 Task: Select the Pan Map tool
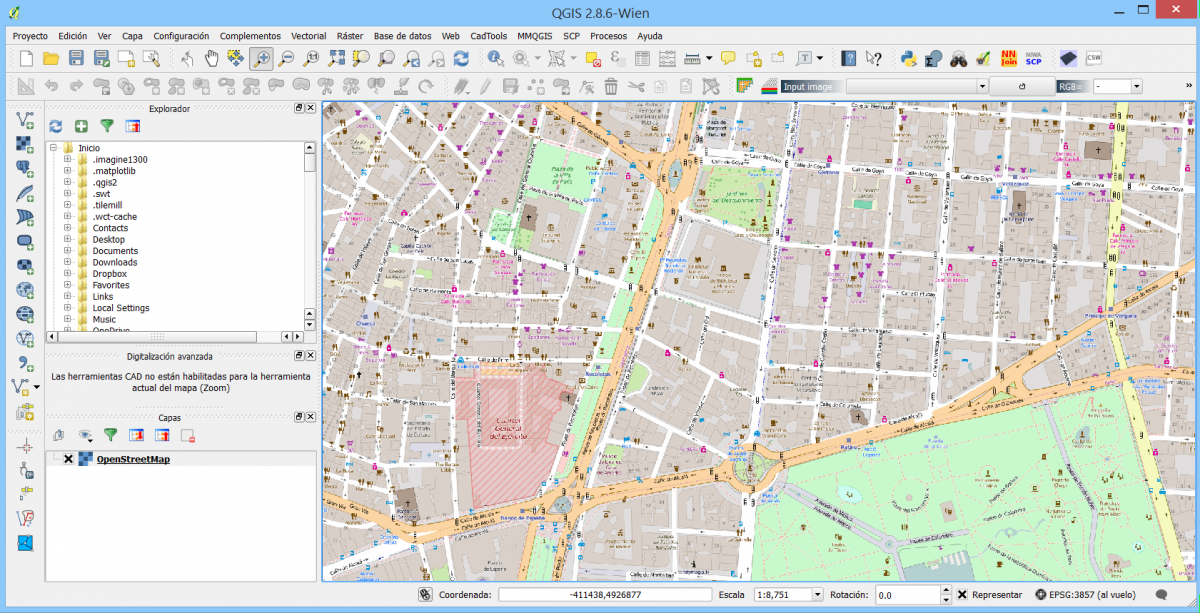click(x=212, y=58)
